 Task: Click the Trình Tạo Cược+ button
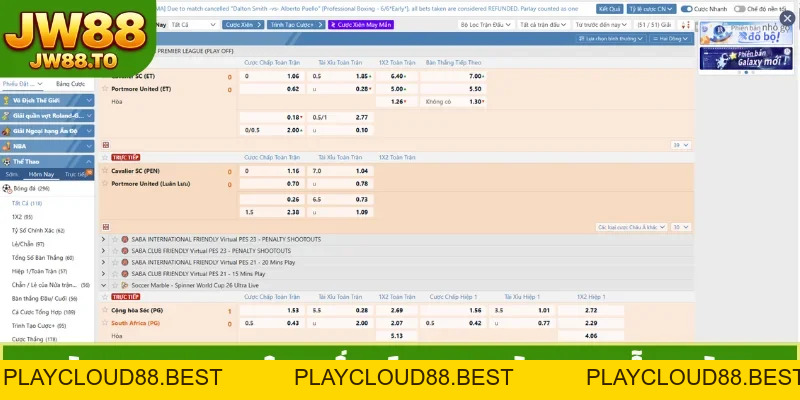pyautogui.click(x=296, y=24)
